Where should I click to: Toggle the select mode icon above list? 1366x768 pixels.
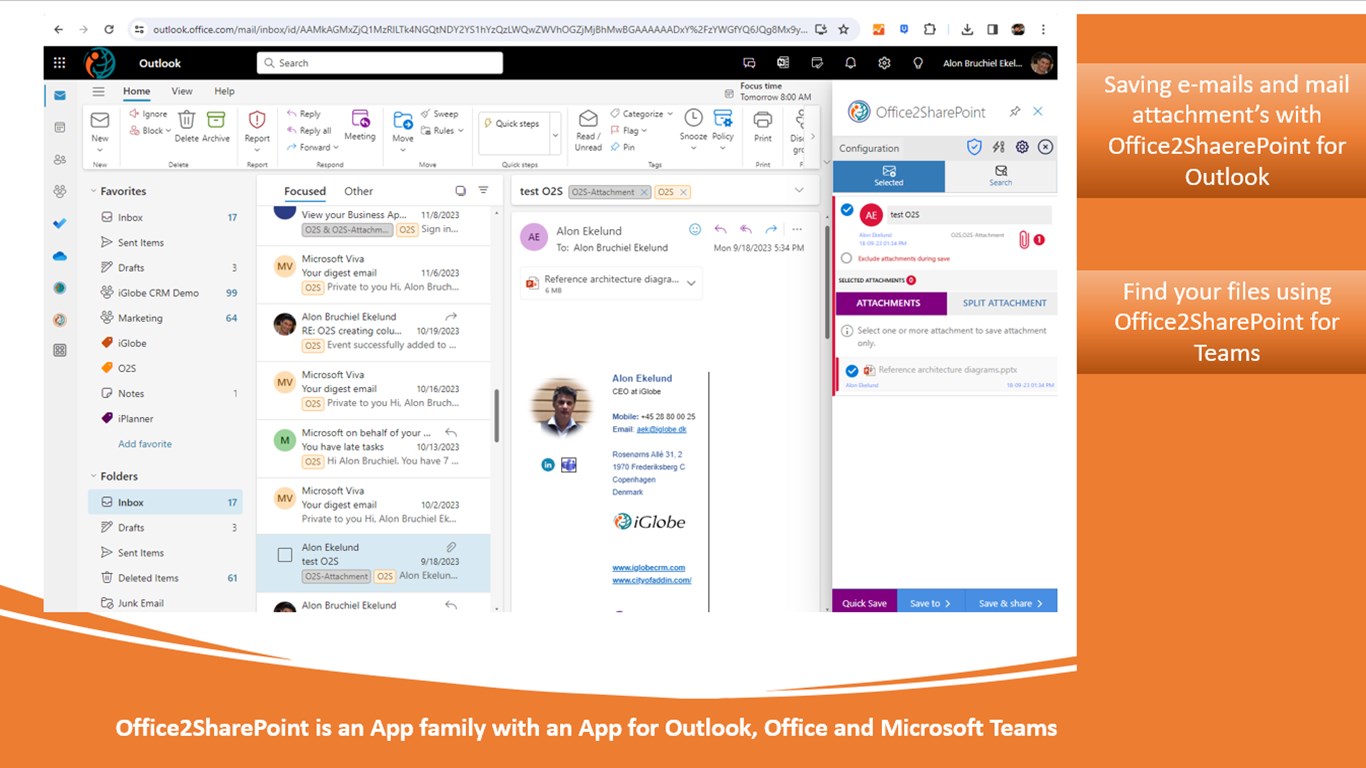[x=460, y=190]
